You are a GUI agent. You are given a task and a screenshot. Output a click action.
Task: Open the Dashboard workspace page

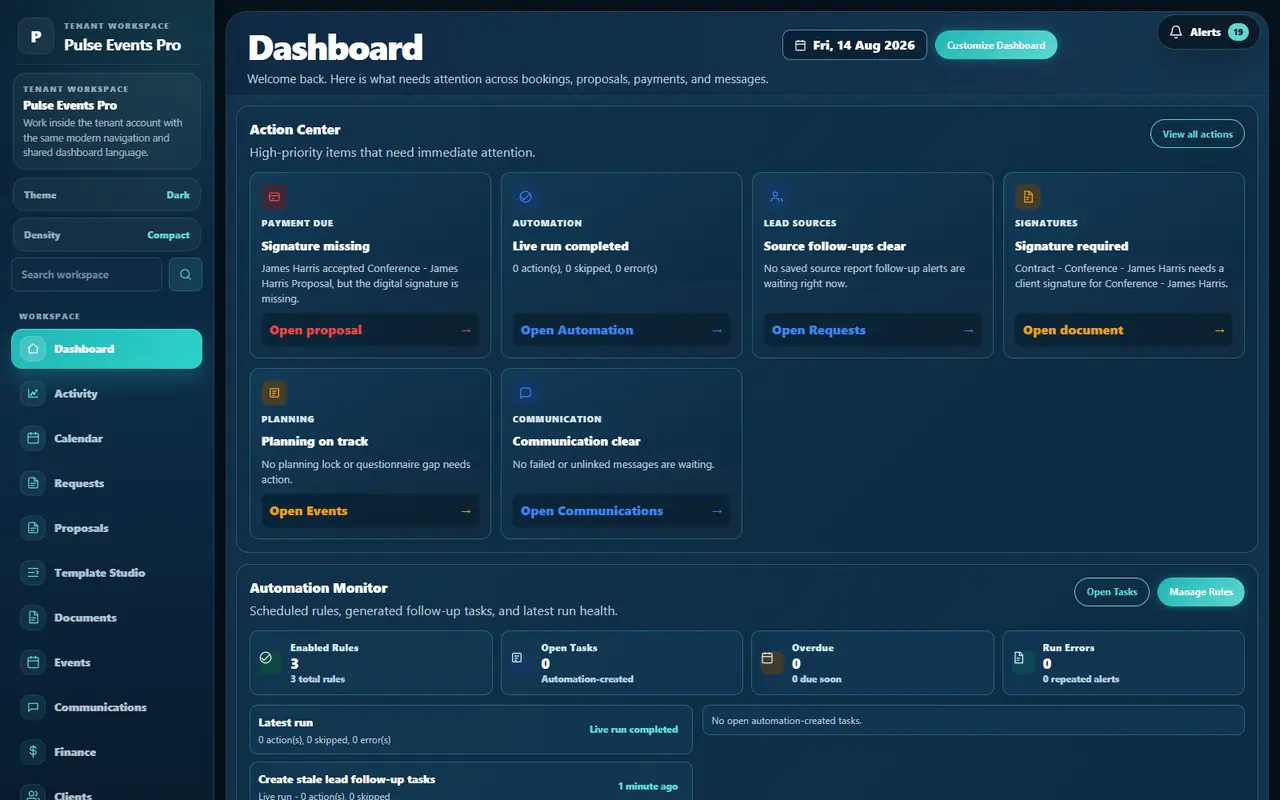106,349
